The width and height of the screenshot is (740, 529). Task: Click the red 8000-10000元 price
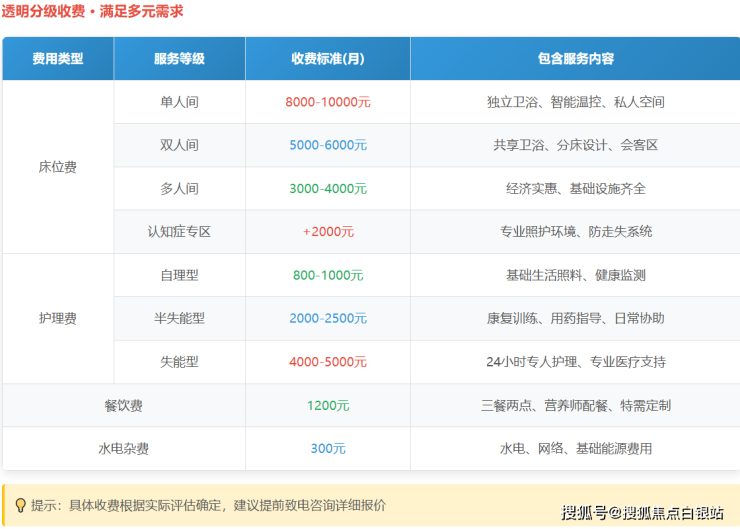coord(328,102)
